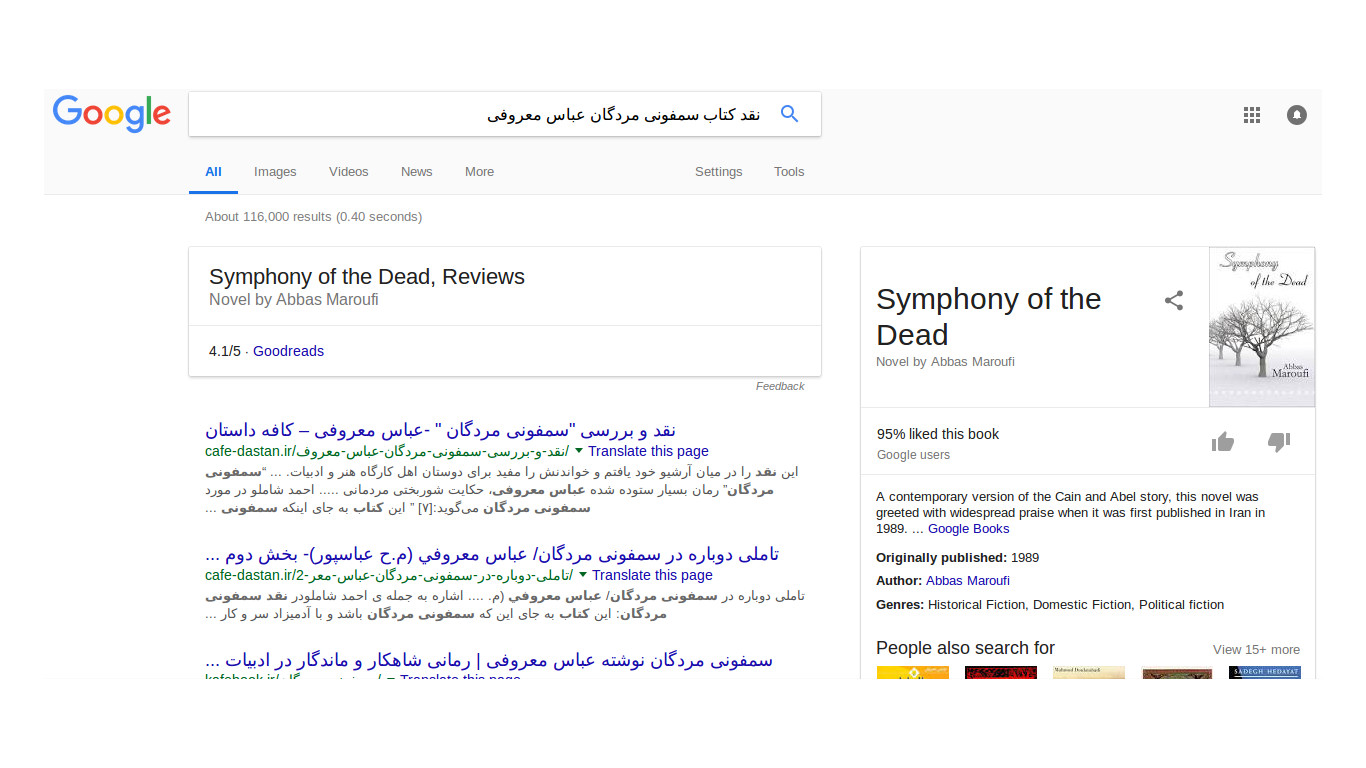Switch to the Images tab
The image size is (1366, 768).
click(275, 171)
